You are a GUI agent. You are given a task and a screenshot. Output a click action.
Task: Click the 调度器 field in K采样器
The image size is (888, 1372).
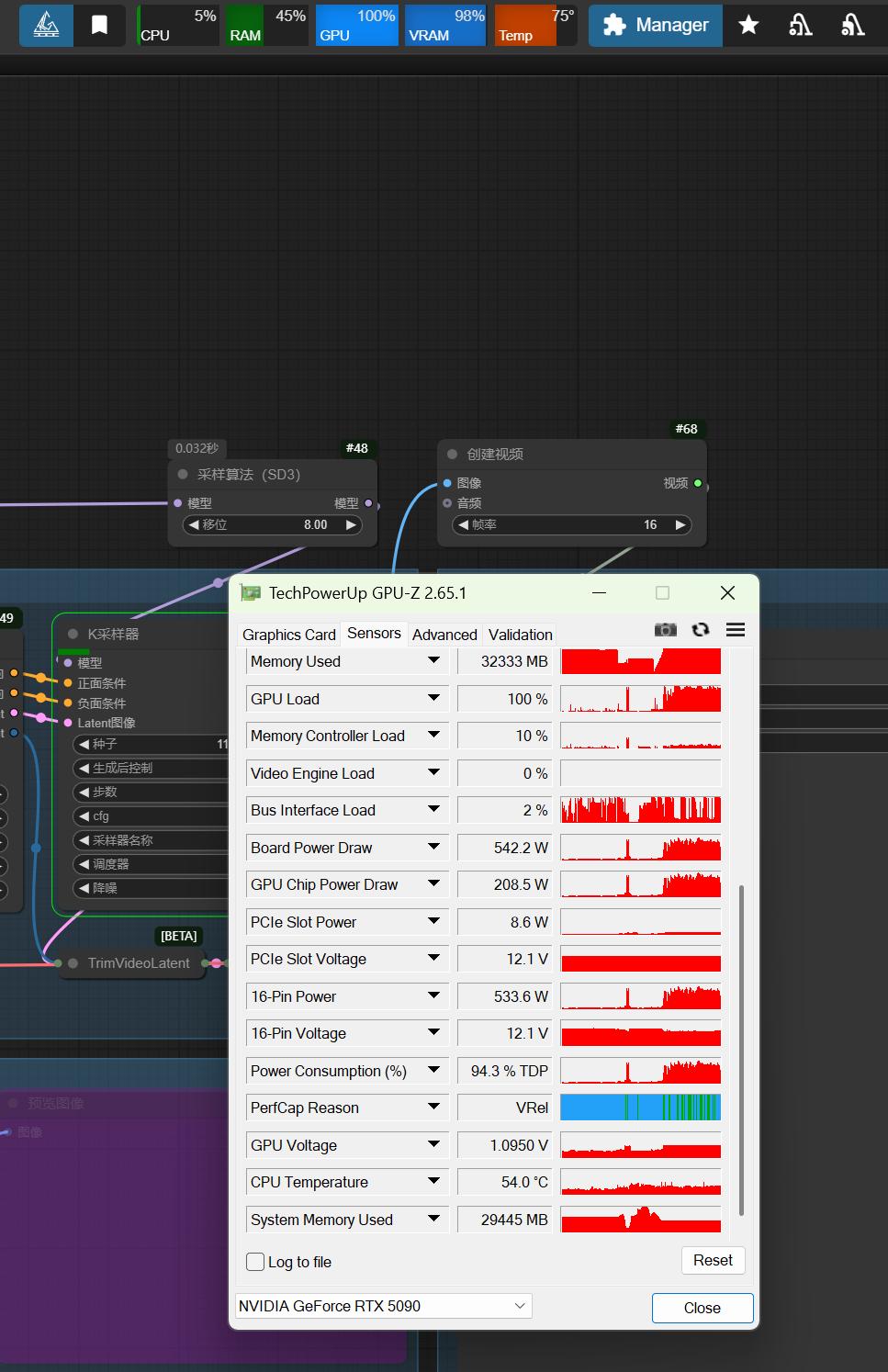152,864
